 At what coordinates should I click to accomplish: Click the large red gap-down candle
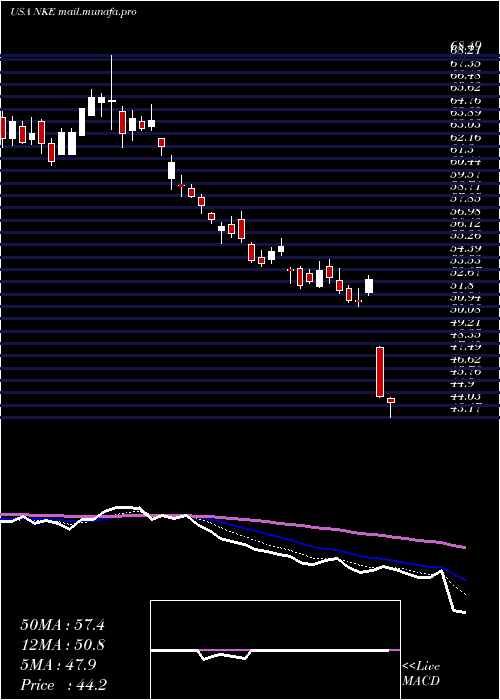(380, 372)
